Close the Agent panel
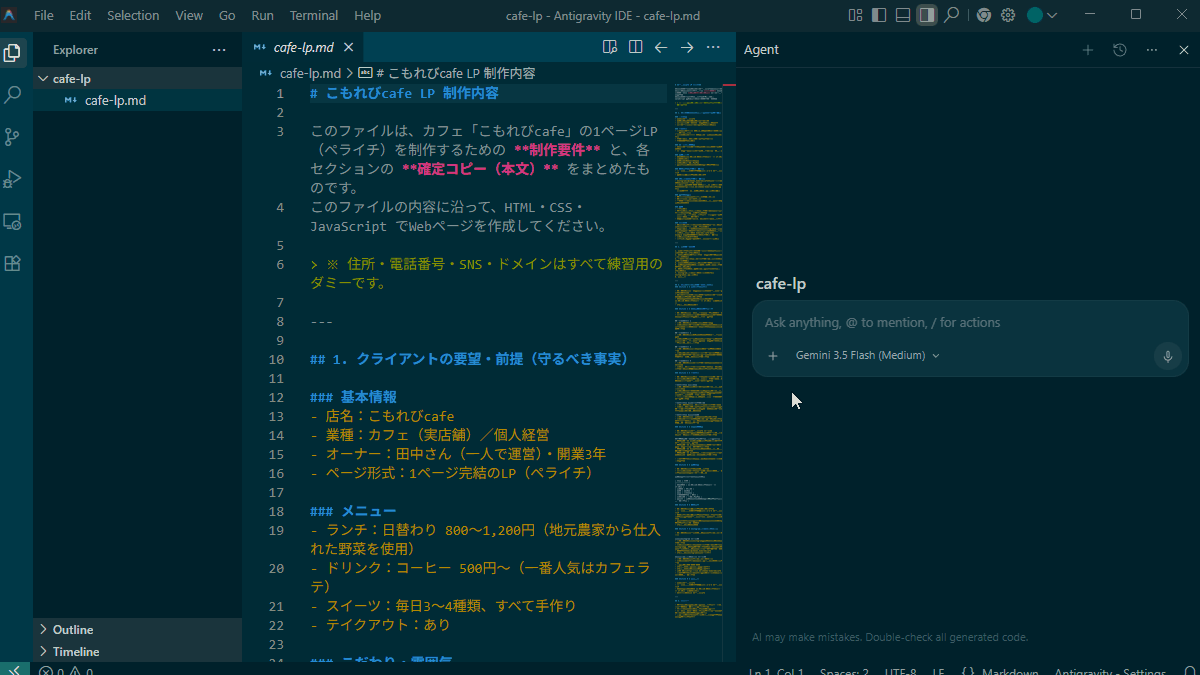1200x675 pixels. click(x=1184, y=50)
